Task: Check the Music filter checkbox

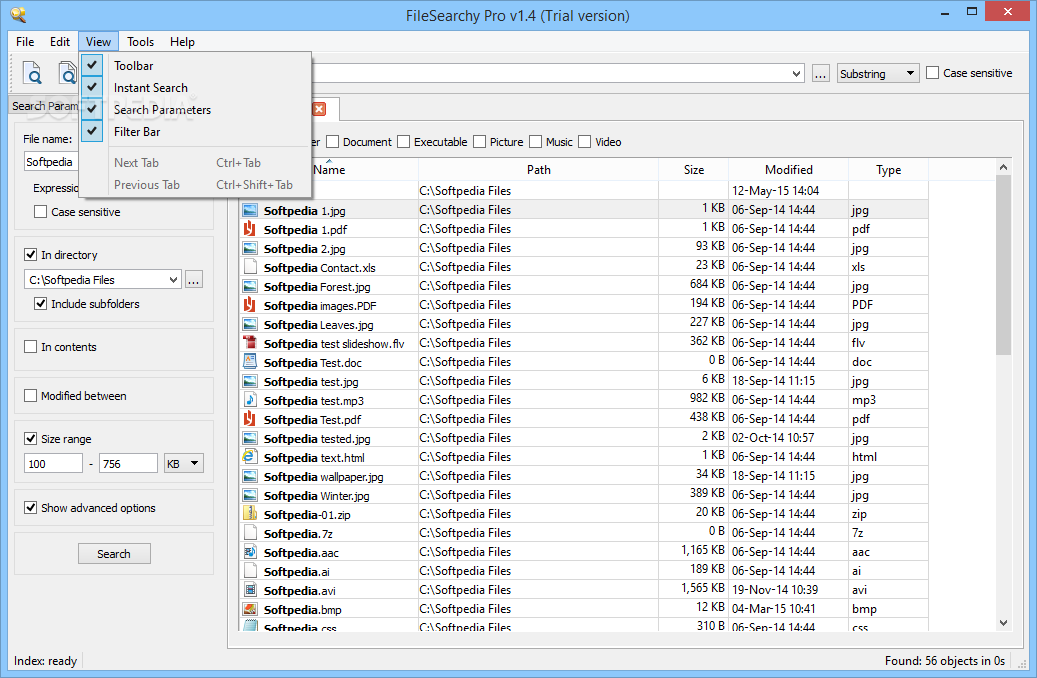Action: point(536,142)
